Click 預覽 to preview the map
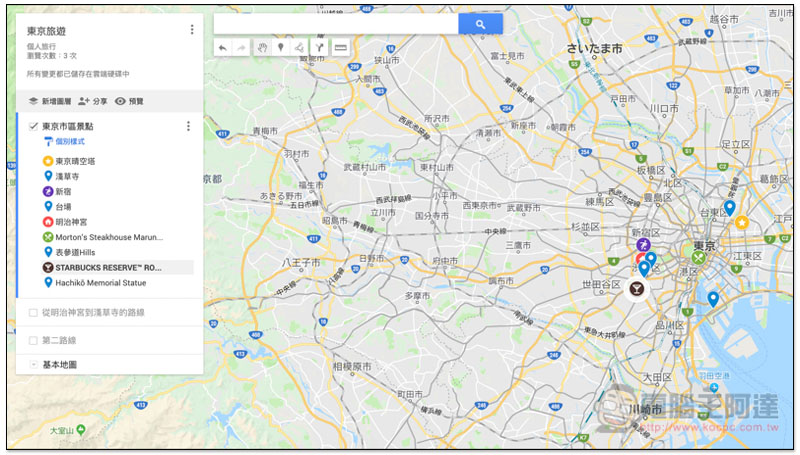 click(x=129, y=101)
